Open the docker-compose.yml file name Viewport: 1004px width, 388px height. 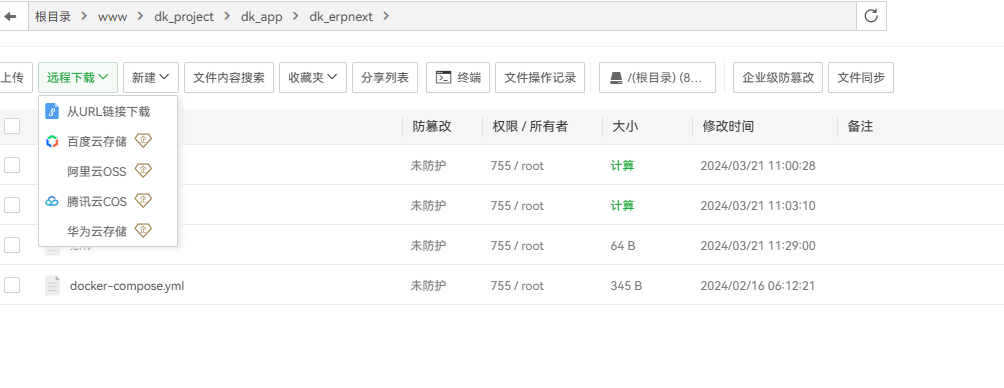(127, 286)
